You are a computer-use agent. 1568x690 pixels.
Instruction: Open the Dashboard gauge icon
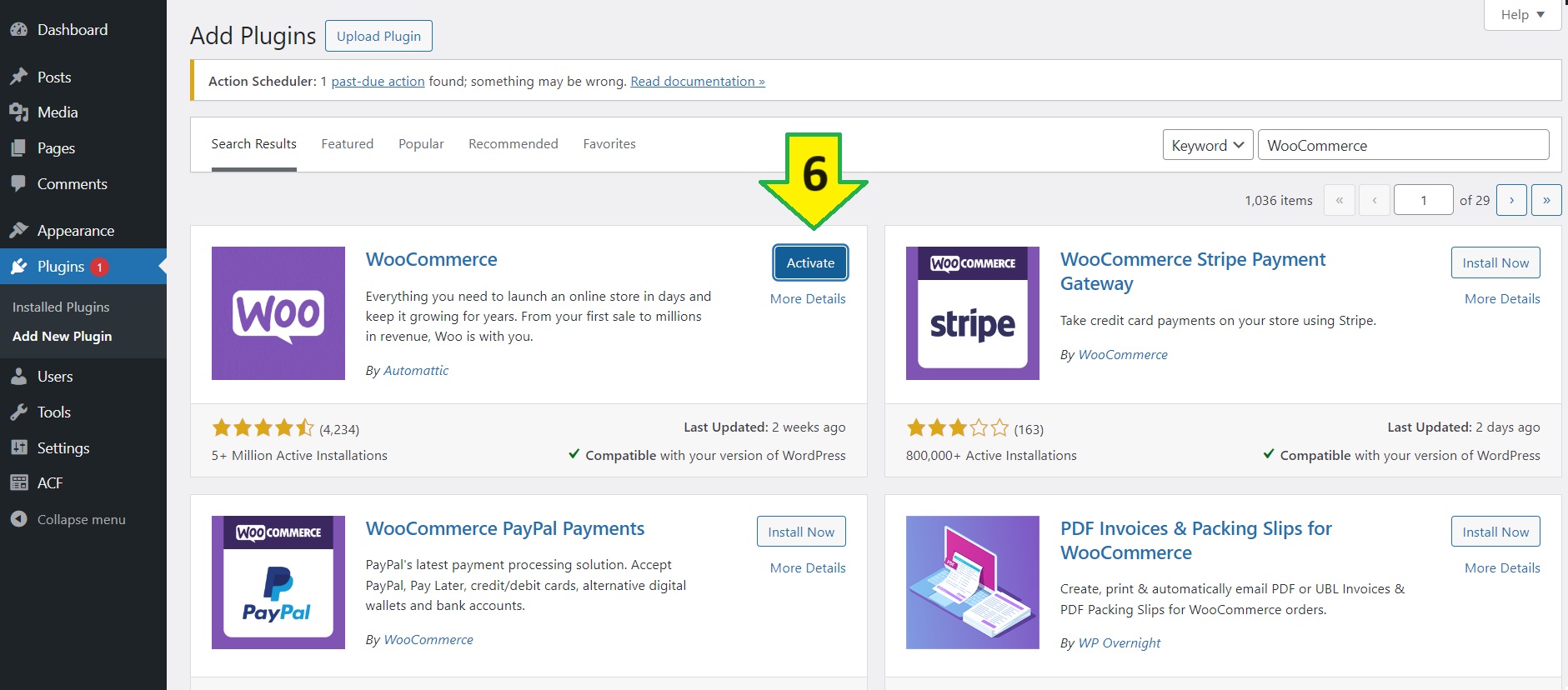pyautogui.click(x=18, y=30)
